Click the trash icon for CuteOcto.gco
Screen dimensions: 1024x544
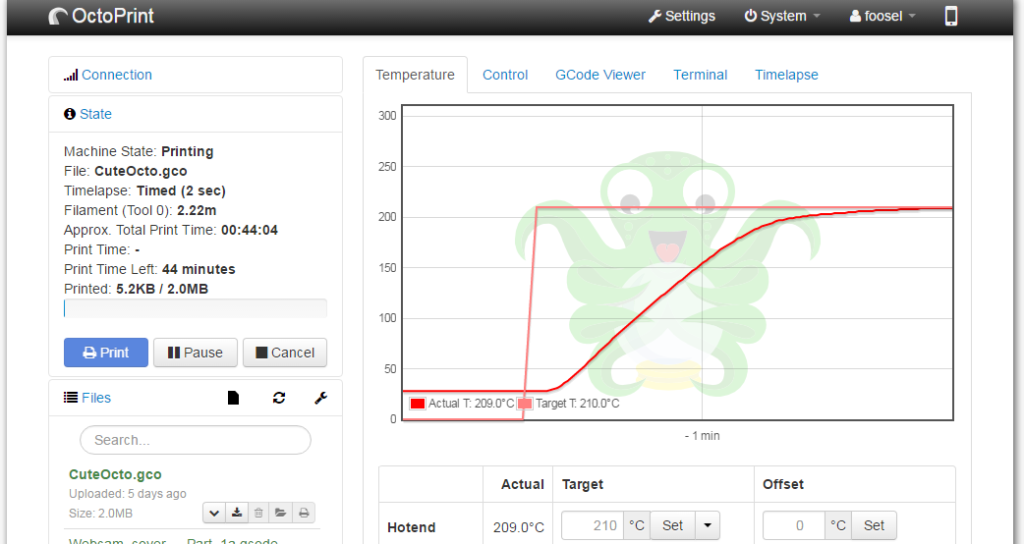click(259, 513)
